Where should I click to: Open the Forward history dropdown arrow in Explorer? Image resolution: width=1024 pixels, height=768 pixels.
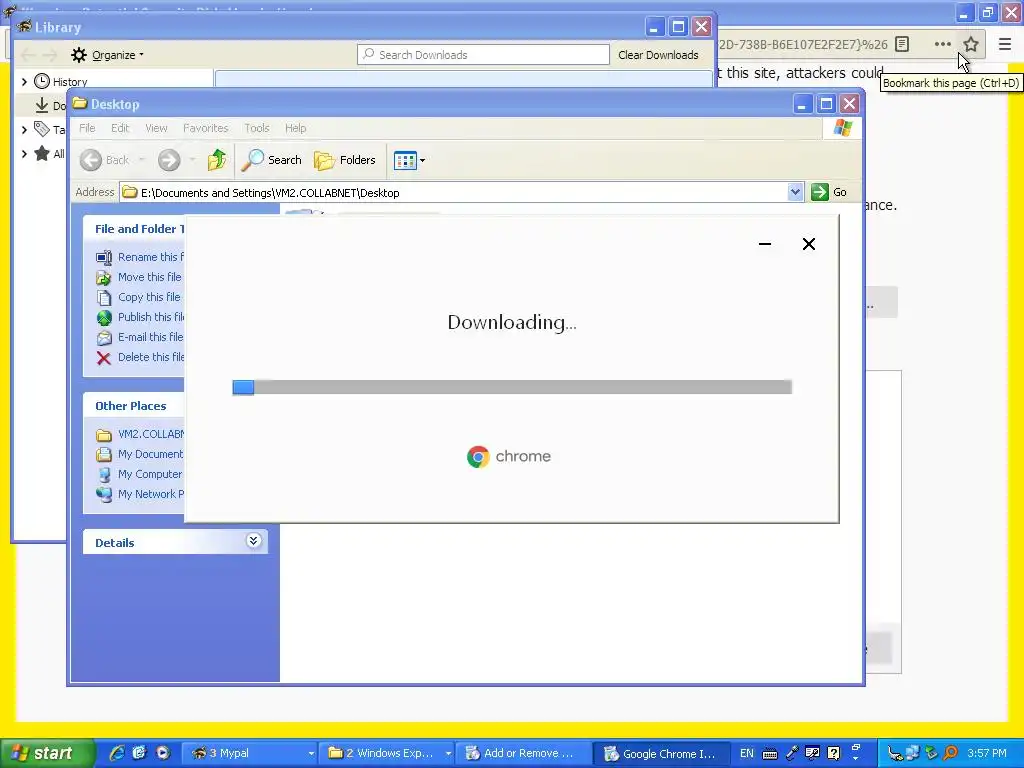click(192, 160)
